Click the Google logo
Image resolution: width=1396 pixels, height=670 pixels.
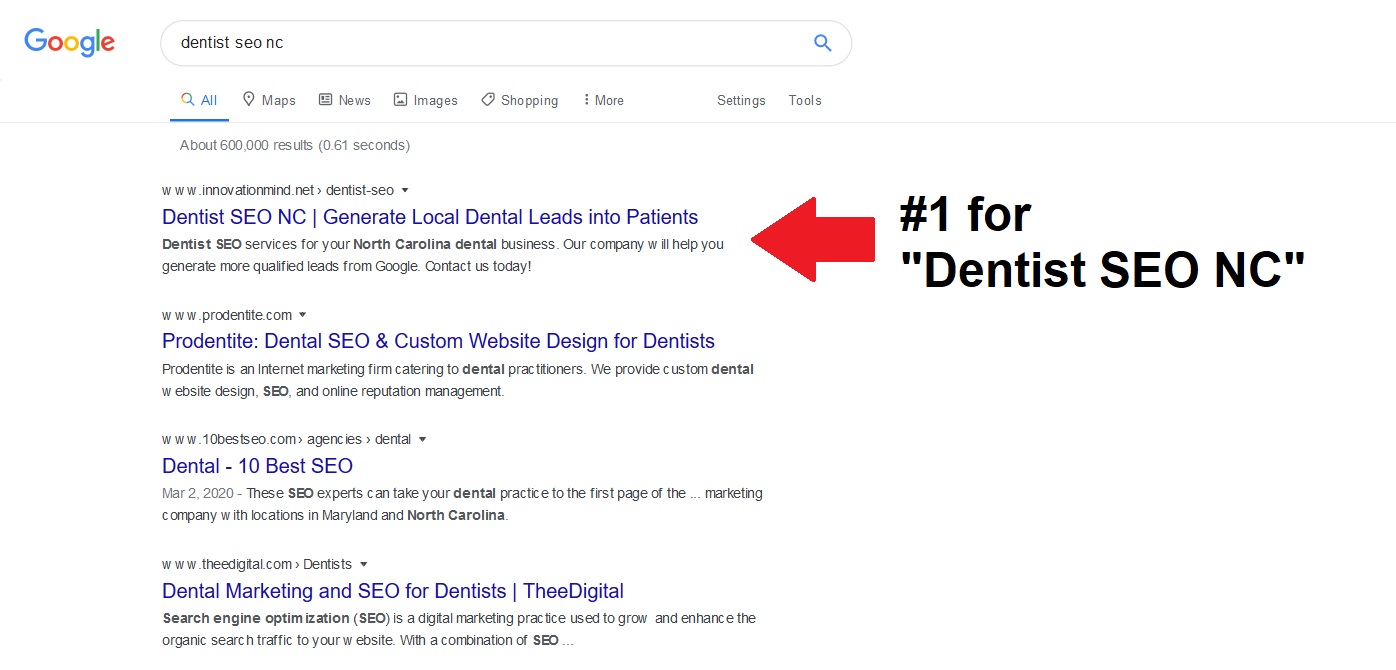pos(70,43)
